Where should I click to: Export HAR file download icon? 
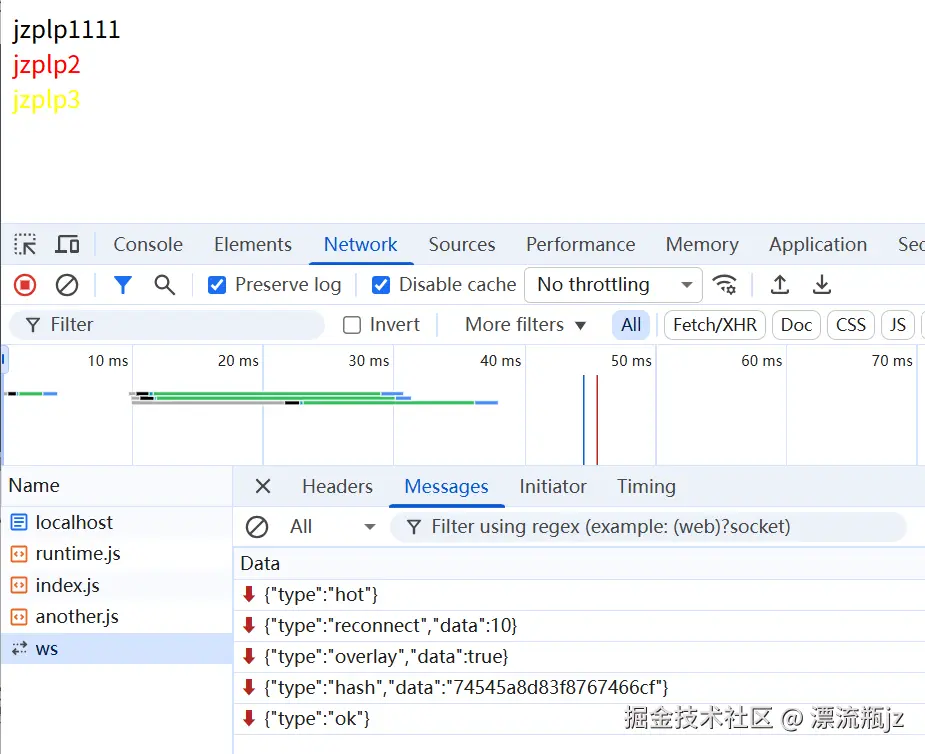pyautogui.click(x=822, y=285)
